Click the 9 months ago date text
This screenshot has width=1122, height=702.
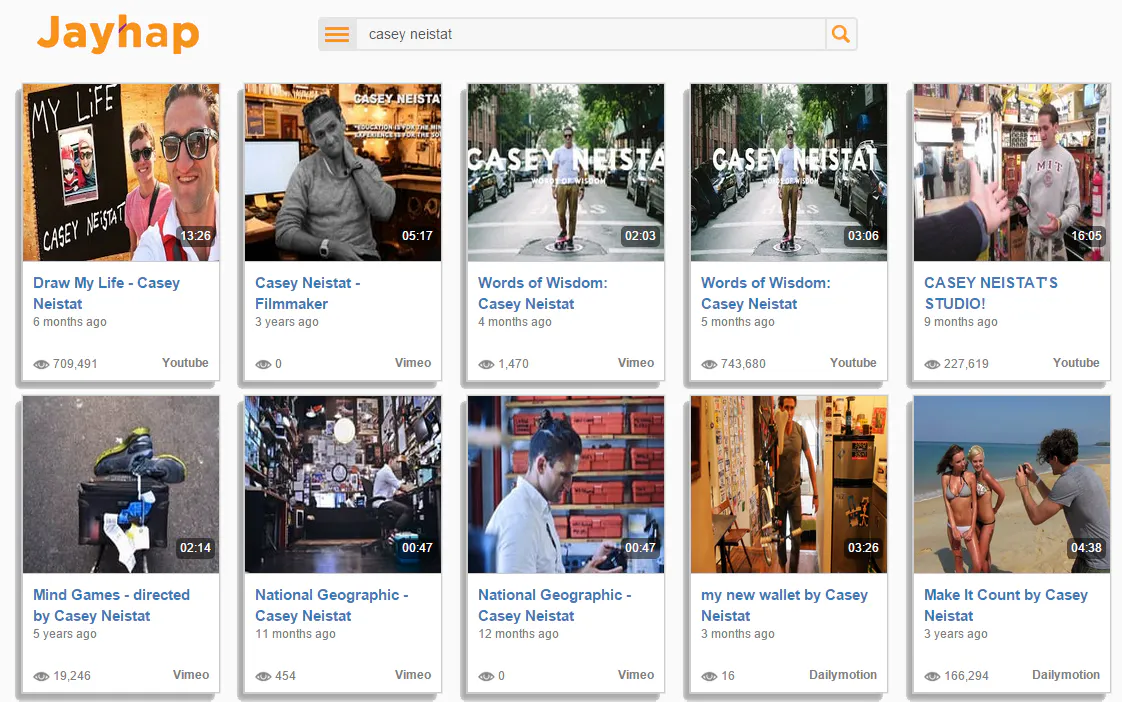click(x=961, y=322)
